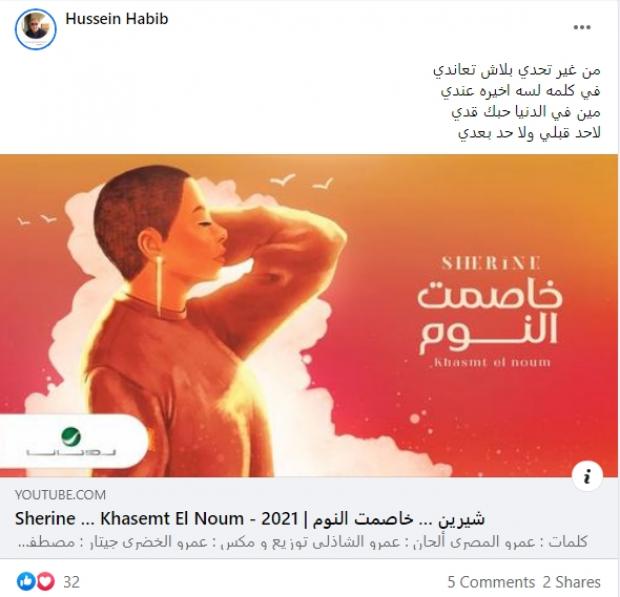Click the Hussein Habib name link
The height and width of the screenshot is (597, 620).
117,19
